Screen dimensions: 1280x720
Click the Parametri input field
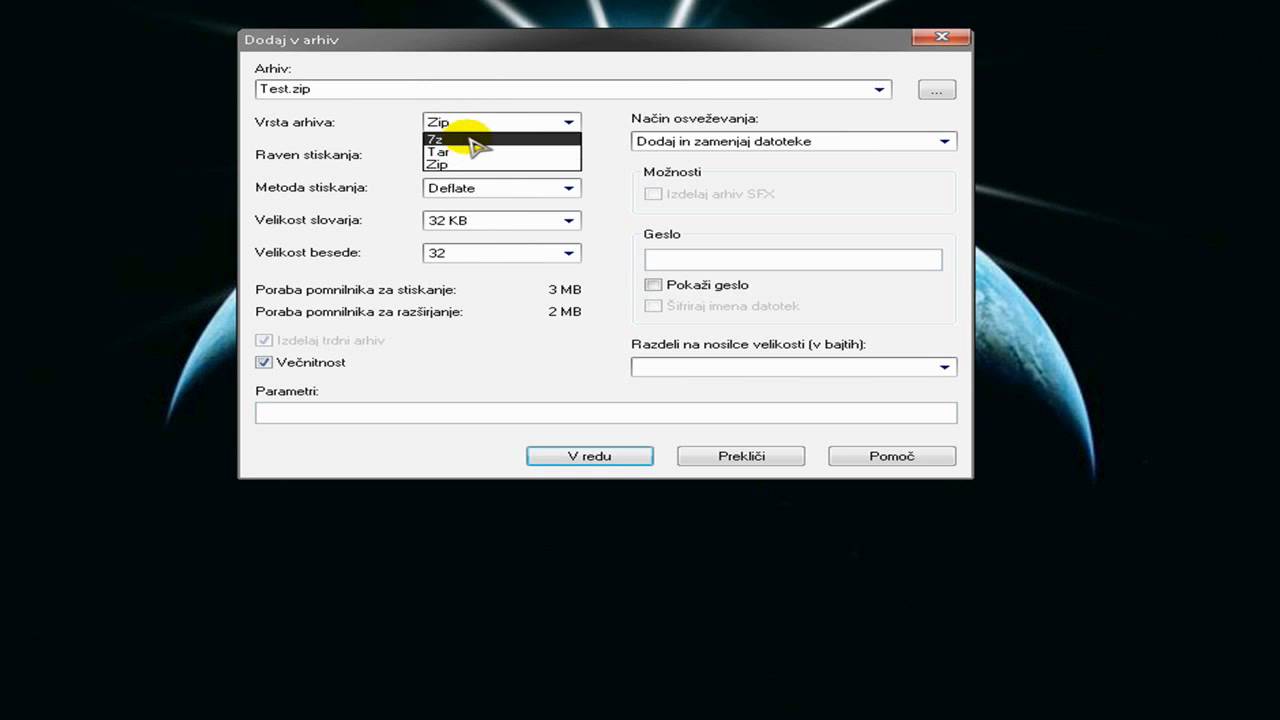point(606,412)
